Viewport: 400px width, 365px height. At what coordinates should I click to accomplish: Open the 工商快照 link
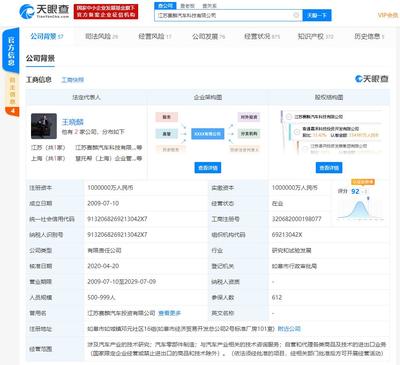point(73,80)
